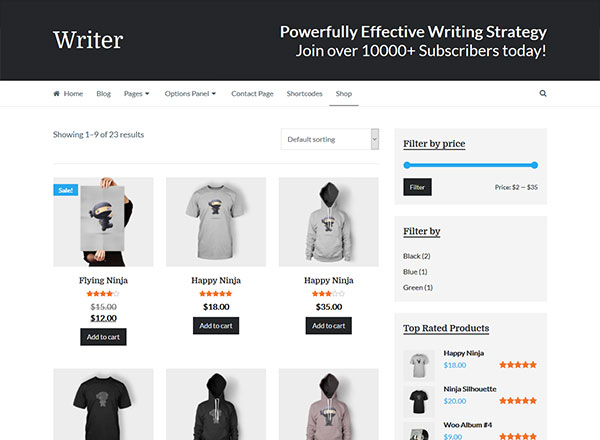Image resolution: width=600 pixels, height=440 pixels.
Task: Click the Sale! badge on Flying Ninja
Action: [65, 190]
